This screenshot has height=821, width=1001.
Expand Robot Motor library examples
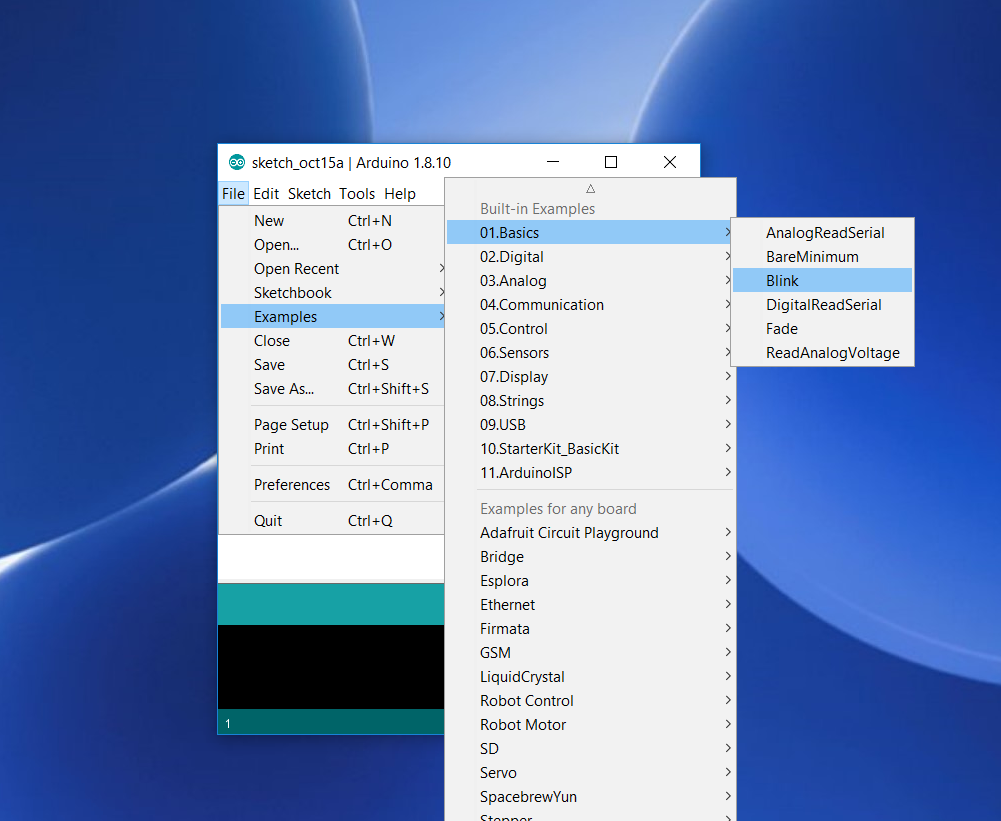[x=590, y=725]
